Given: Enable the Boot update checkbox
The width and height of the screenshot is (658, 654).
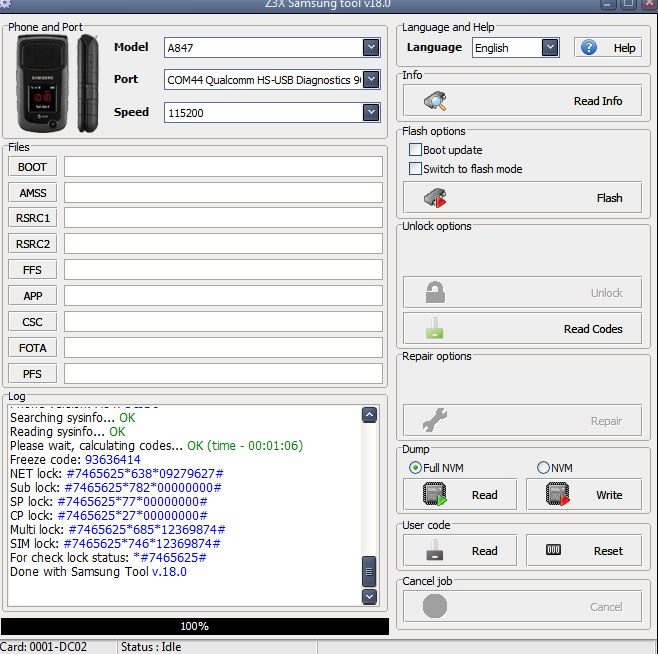Looking at the screenshot, I should tap(415, 149).
